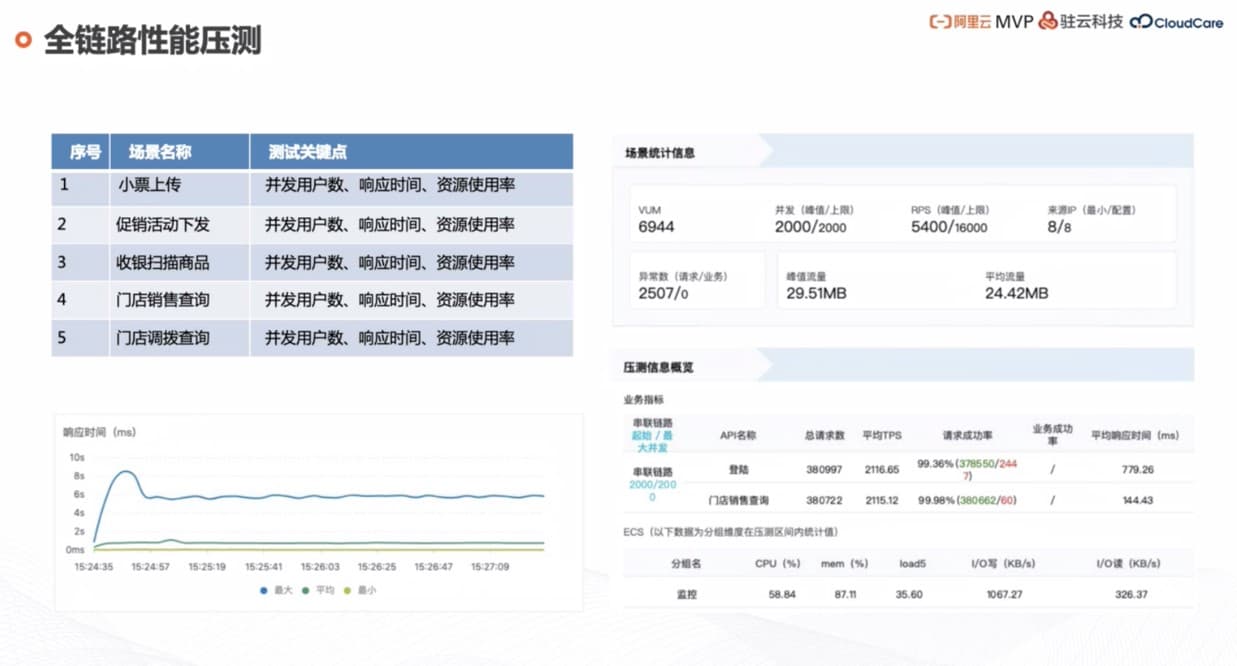Click the 来源IP value 8/8
This screenshot has width=1237, height=666.
click(x=1060, y=227)
